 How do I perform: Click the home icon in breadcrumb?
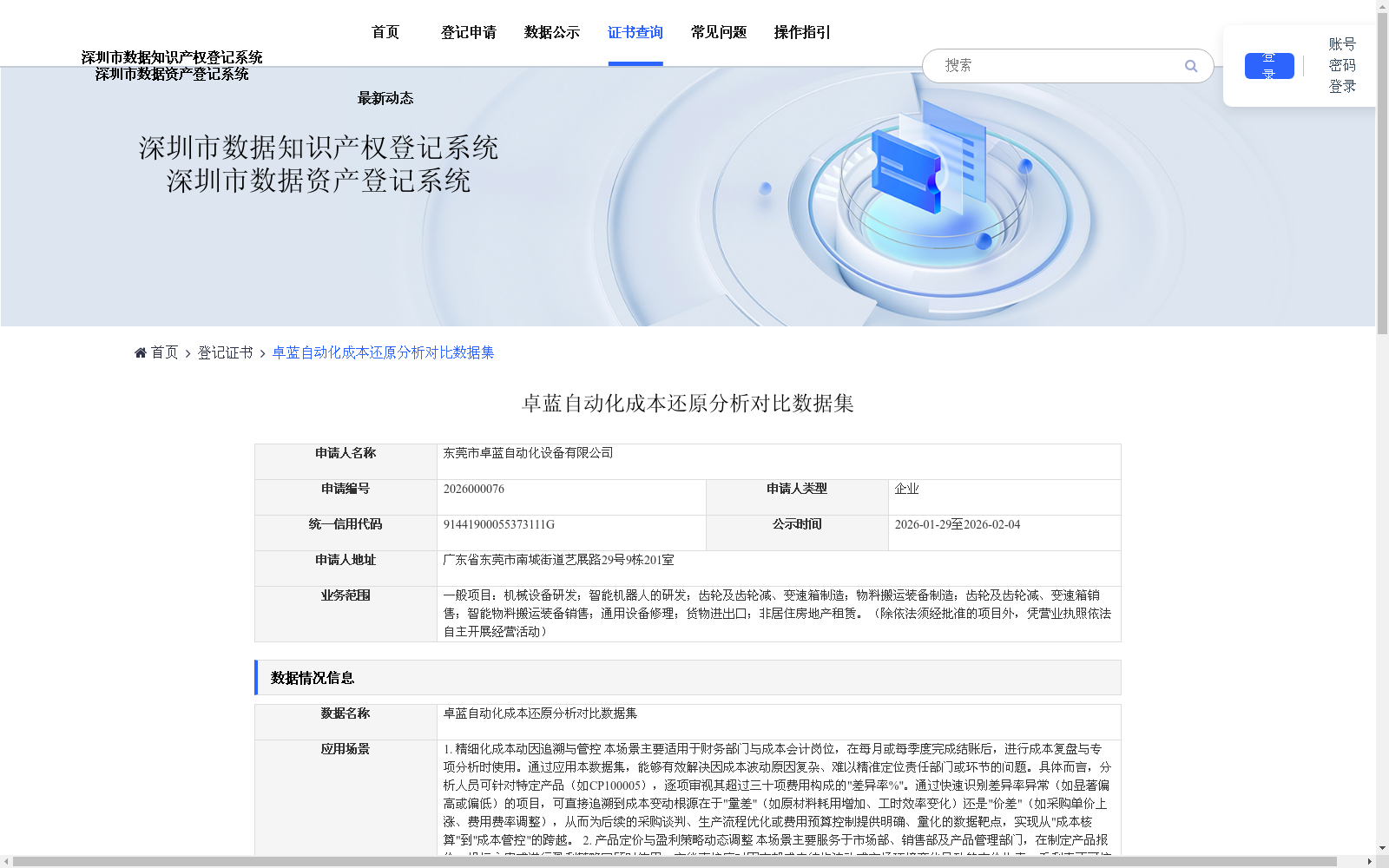coord(141,352)
